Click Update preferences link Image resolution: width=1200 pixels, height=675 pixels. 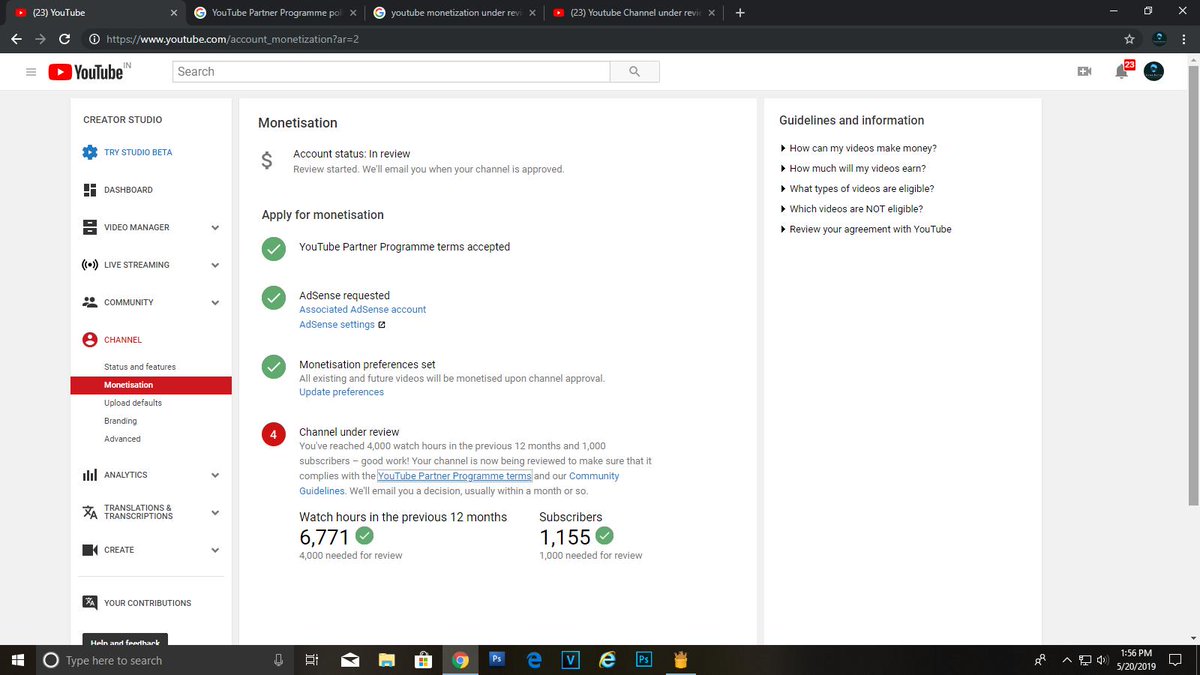[x=341, y=392]
